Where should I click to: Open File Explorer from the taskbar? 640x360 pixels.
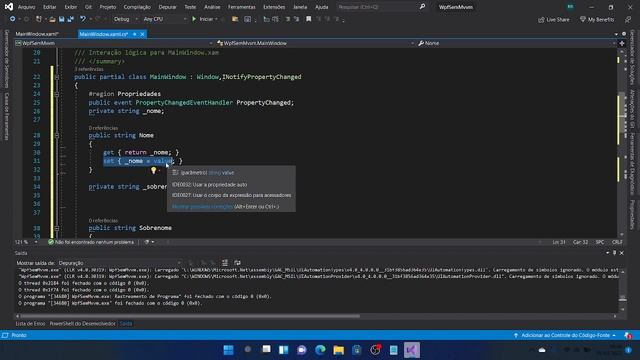coord(339,350)
